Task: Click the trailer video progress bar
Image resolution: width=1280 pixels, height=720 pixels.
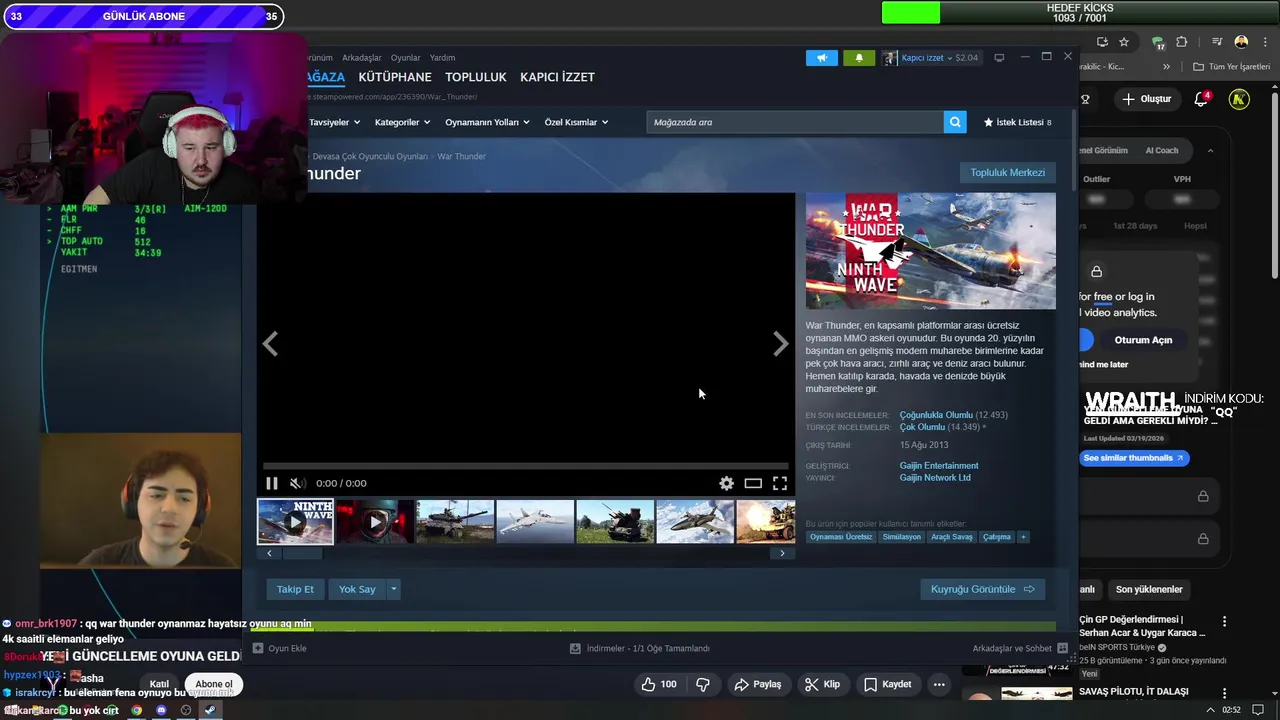Action: (525, 466)
